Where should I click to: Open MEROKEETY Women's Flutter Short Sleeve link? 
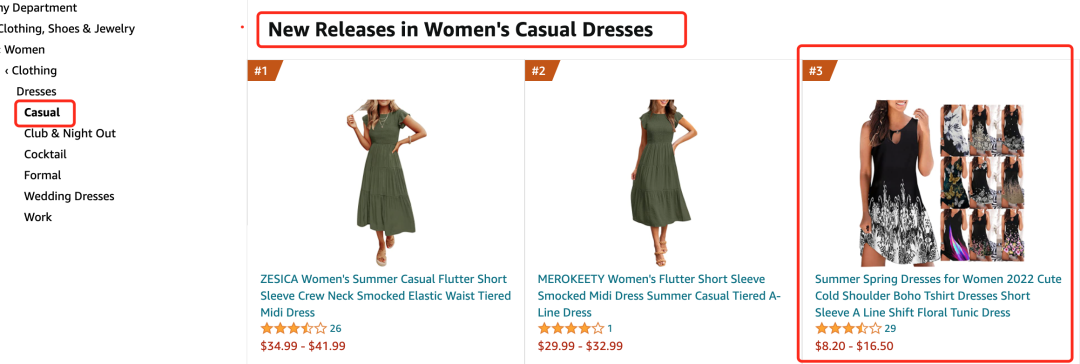click(x=659, y=296)
